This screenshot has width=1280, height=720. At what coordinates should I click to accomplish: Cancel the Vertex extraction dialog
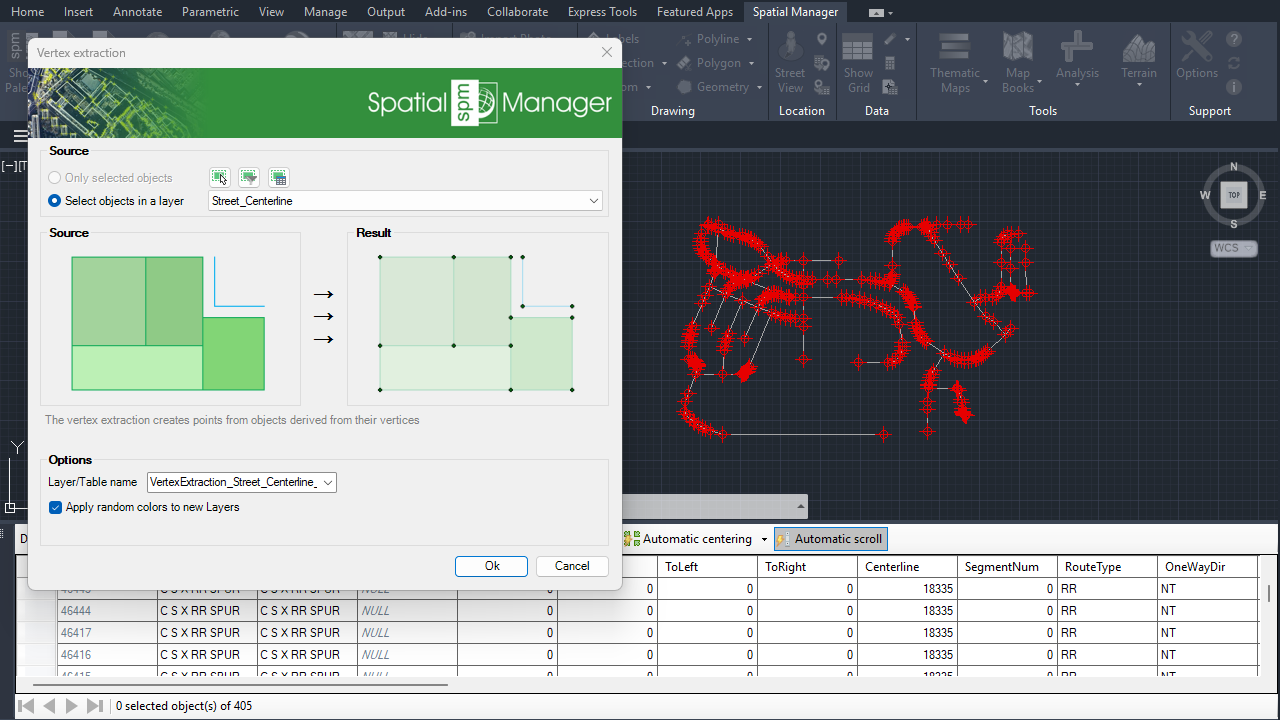pyautogui.click(x=572, y=566)
